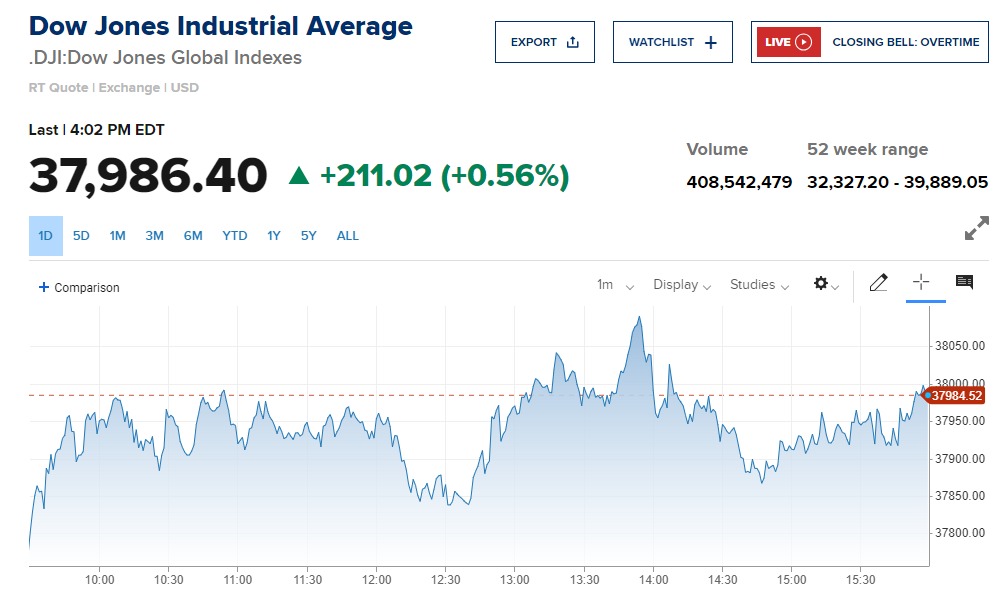Screen dimensions: 1006x601
Task: Switch to the ALL range tab
Action: pos(347,236)
